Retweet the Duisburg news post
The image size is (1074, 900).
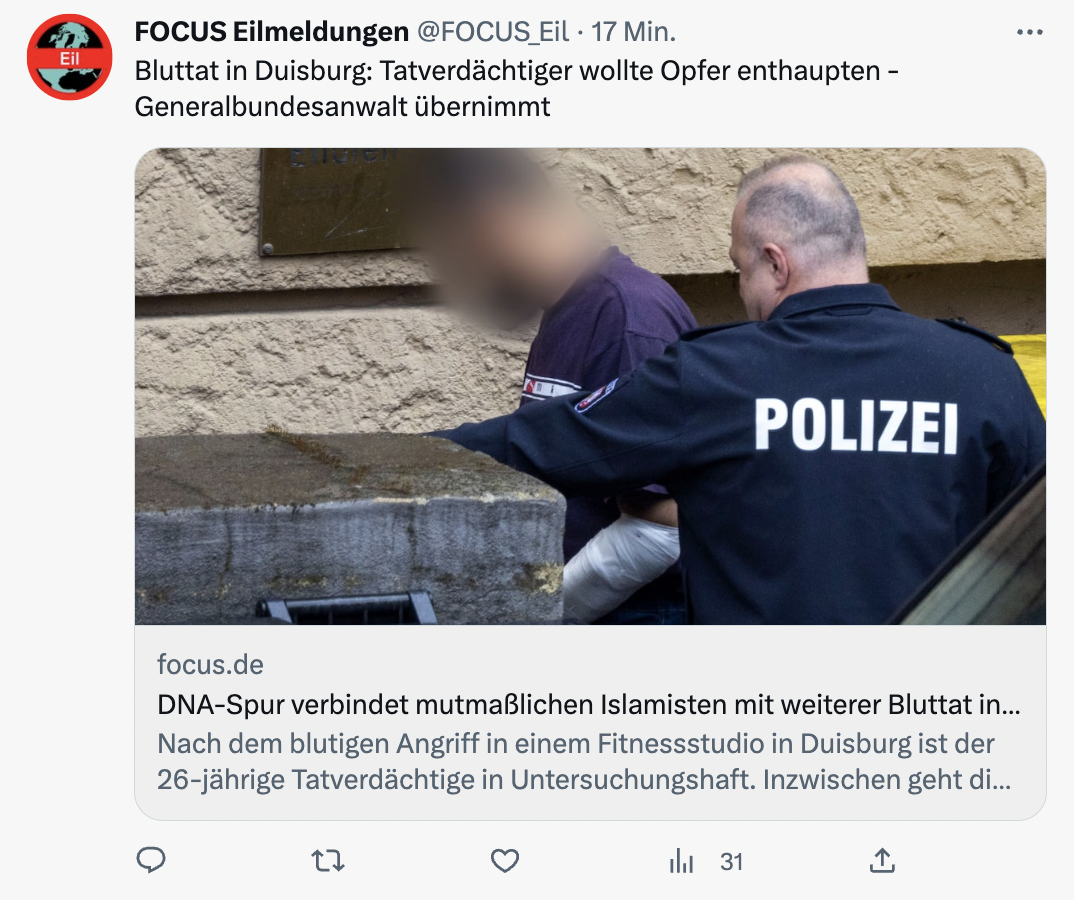327,860
